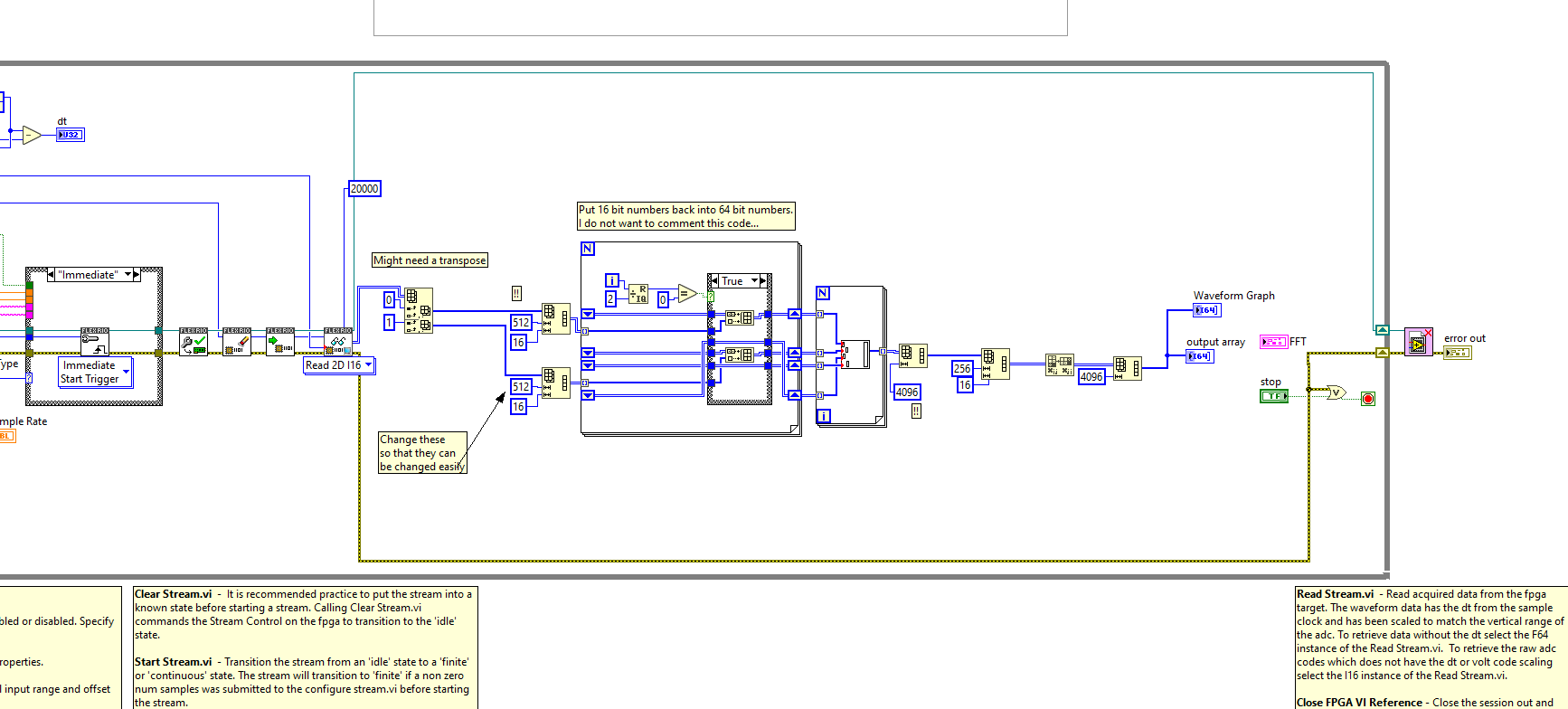Viewport: 1568px width, 709px height.
Task: Click the stop Boolean TF terminal
Action: click(x=1273, y=396)
